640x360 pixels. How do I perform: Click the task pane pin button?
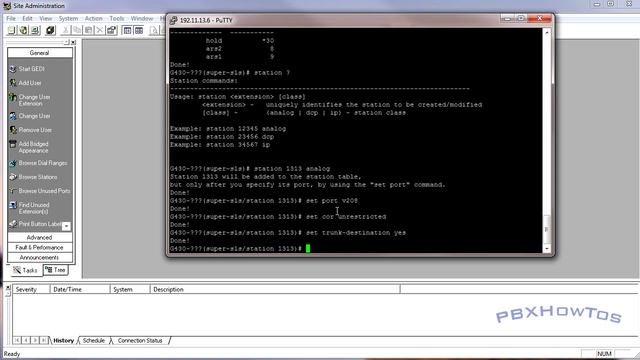click(x=67, y=42)
